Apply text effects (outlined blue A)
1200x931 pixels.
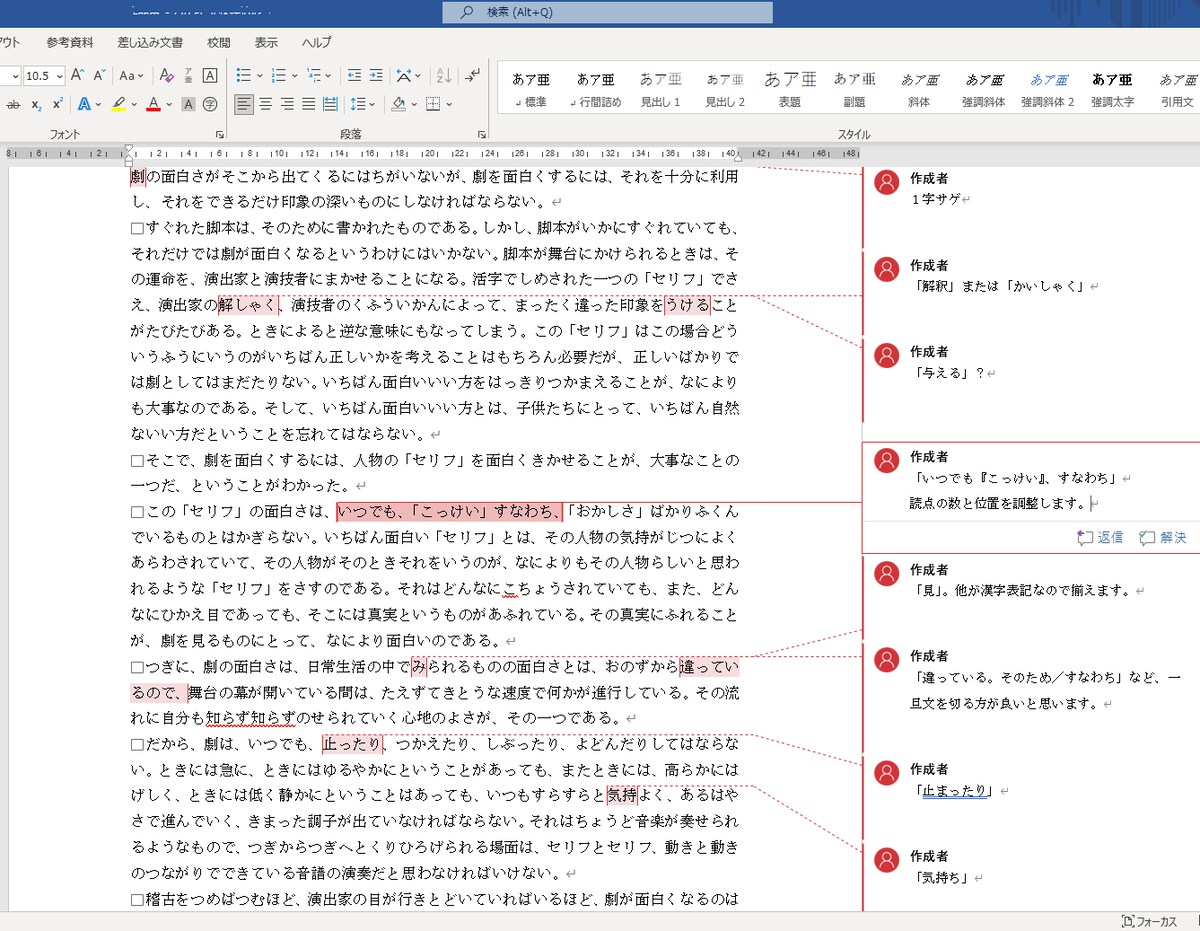click(84, 104)
